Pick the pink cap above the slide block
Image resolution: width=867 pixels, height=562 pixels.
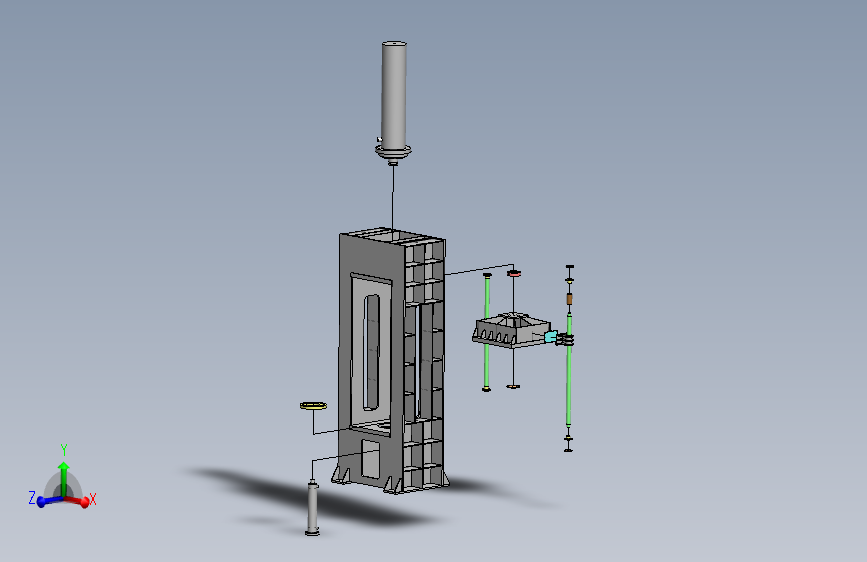(514, 273)
